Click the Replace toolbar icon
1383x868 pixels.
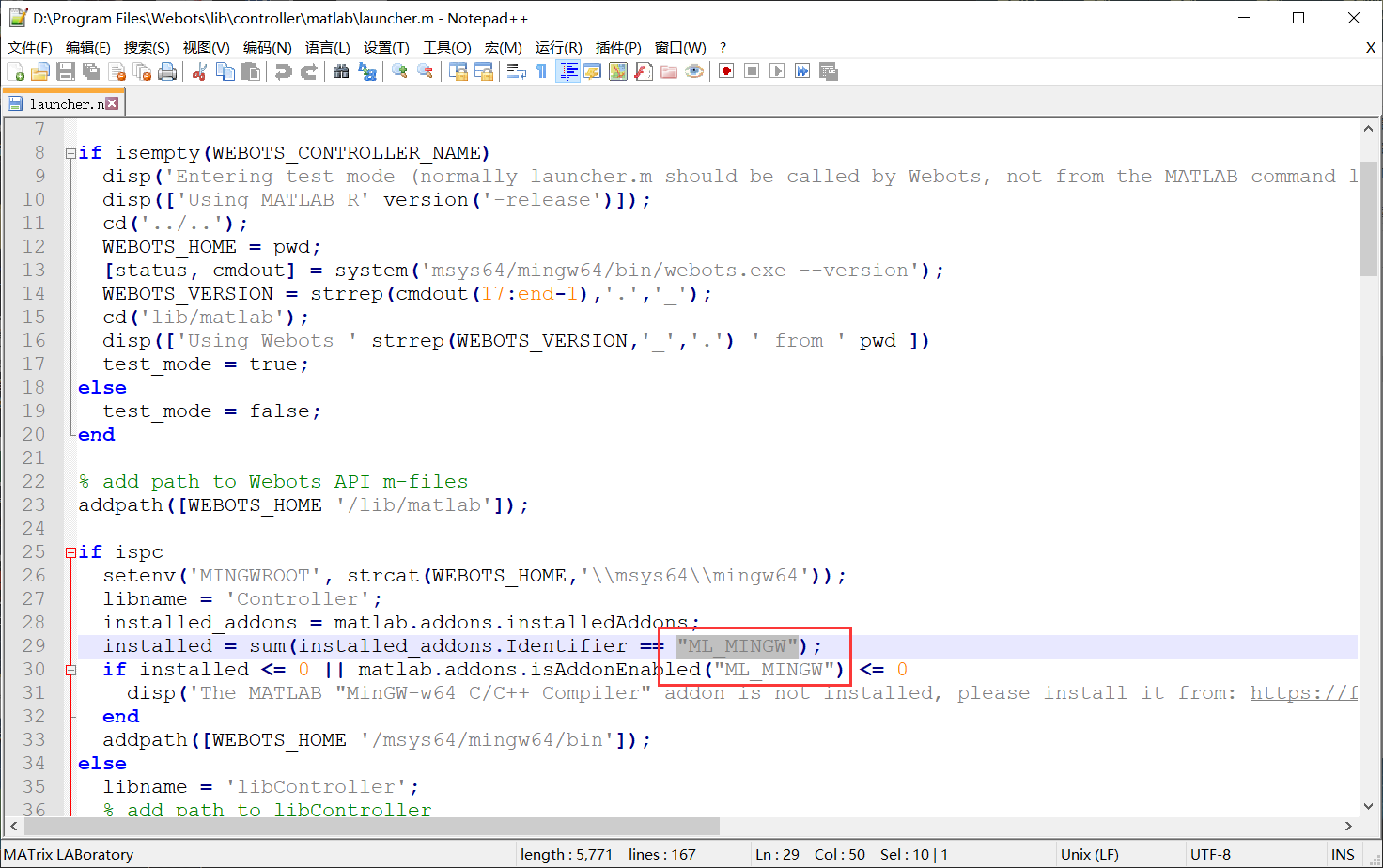point(367,70)
